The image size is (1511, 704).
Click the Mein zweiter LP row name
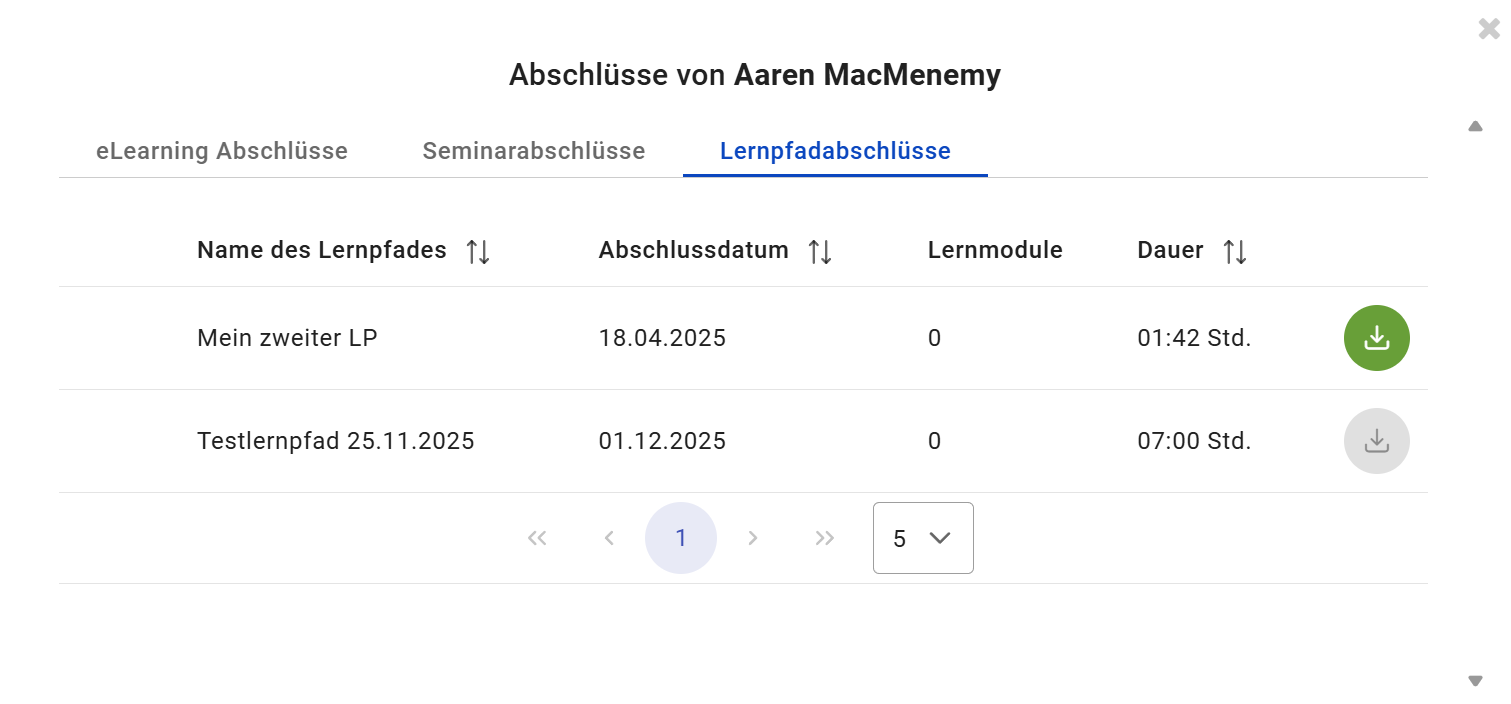[287, 338]
